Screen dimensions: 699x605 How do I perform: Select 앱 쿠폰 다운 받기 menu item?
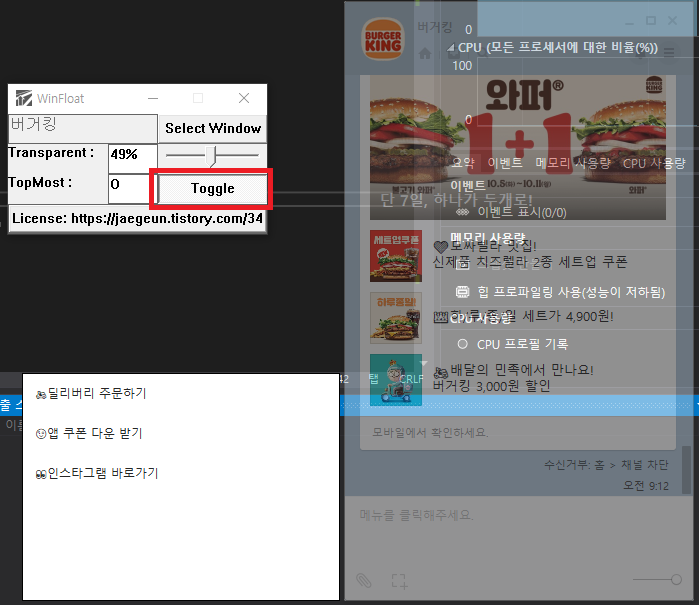89,433
